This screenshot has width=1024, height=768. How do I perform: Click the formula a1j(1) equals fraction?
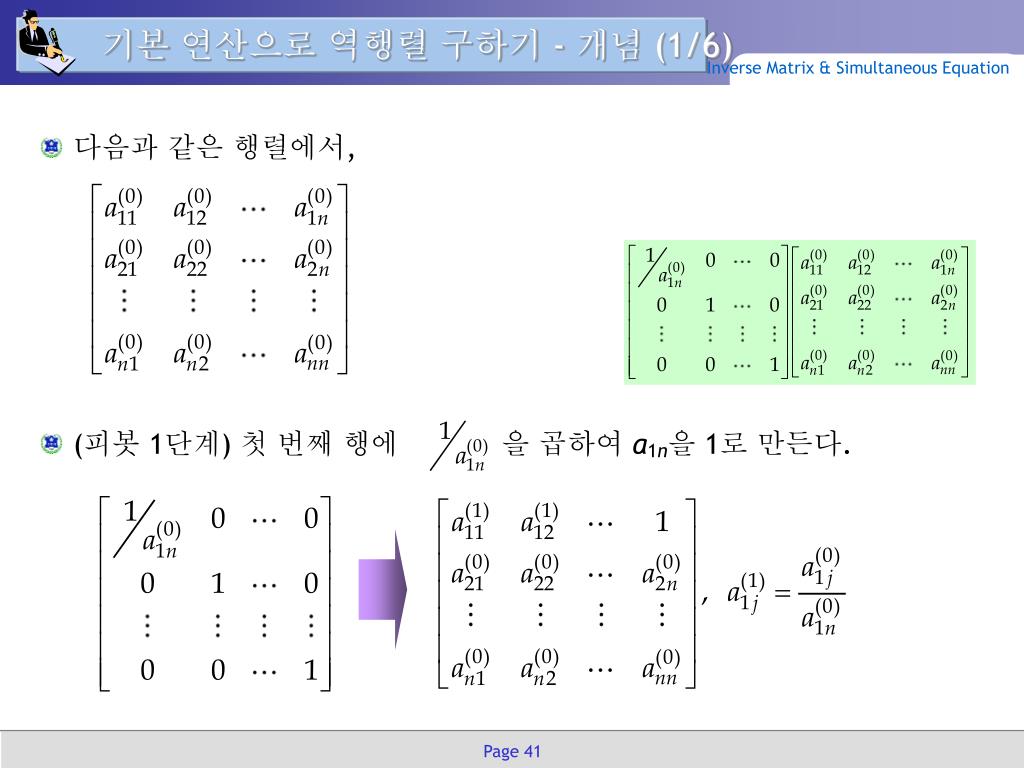click(786, 593)
